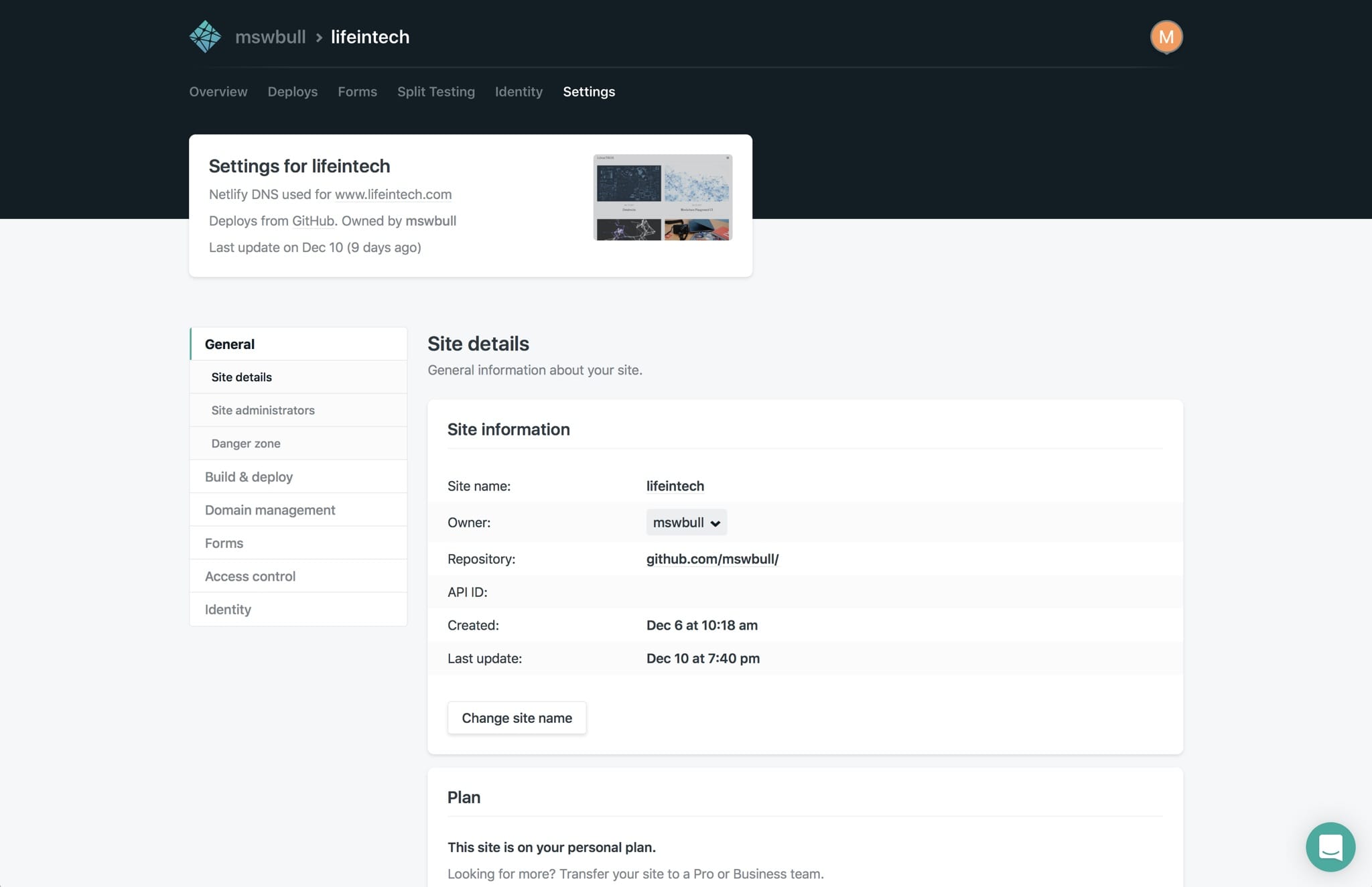Click the Settings navigation tab
This screenshot has width=1372, height=887.
589,91
